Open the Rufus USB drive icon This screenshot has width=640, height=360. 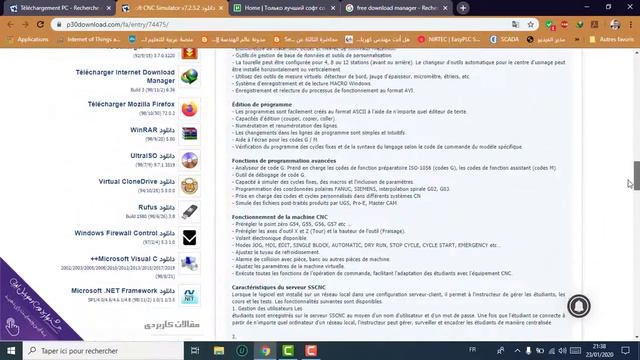point(189,211)
